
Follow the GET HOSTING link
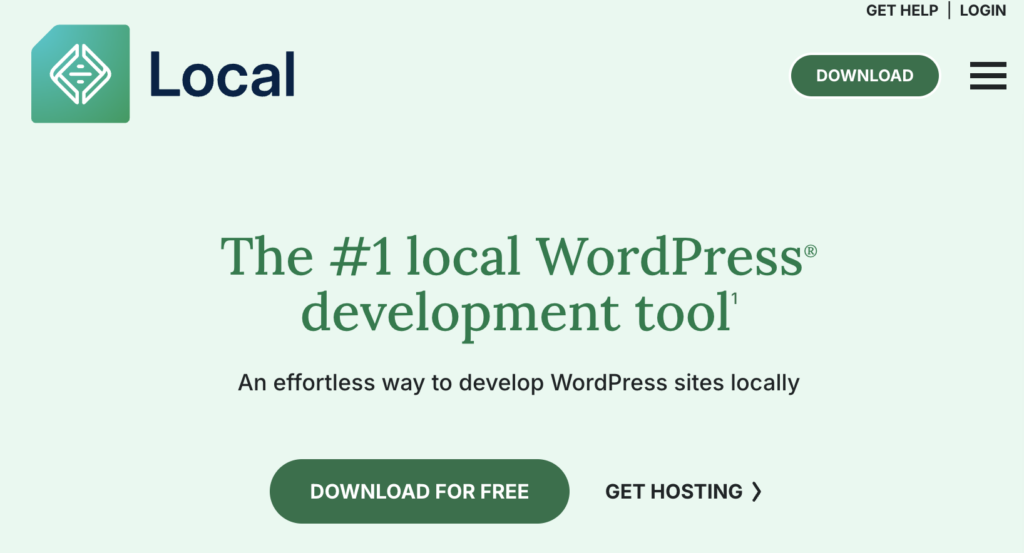683,491
